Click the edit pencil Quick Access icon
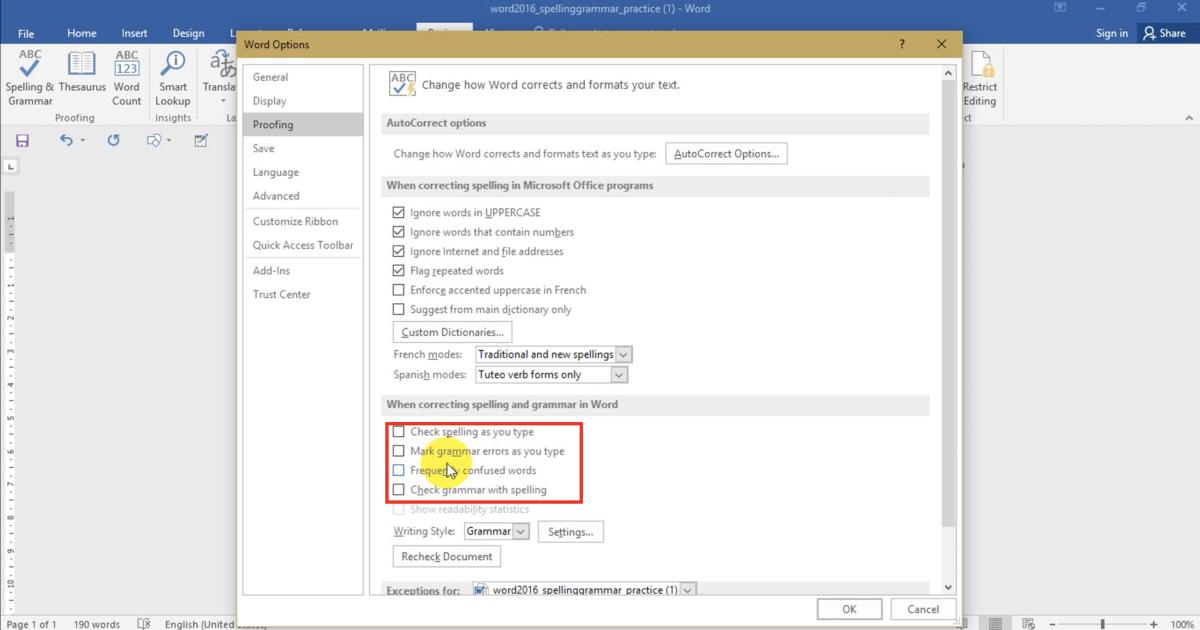 (x=201, y=141)
